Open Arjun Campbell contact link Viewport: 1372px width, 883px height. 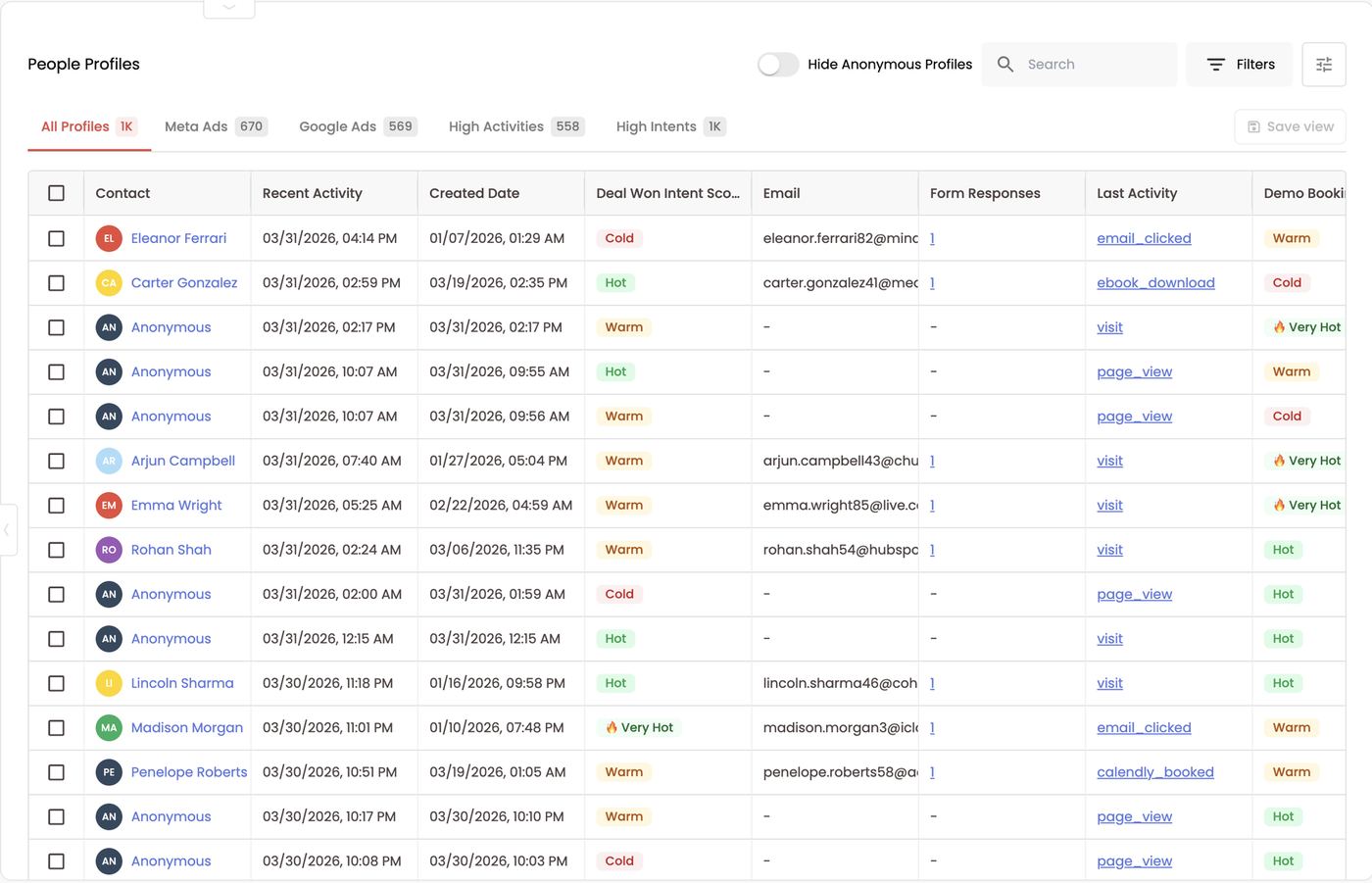click(x=183, y=461)
